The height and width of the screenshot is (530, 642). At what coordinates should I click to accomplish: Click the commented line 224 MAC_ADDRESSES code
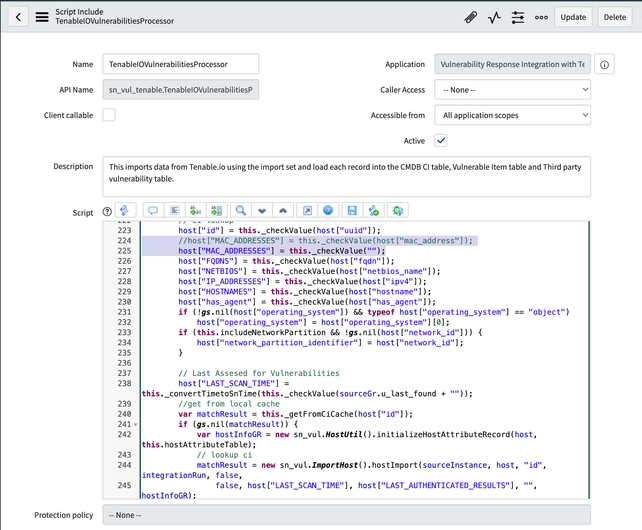coord(325,240)
